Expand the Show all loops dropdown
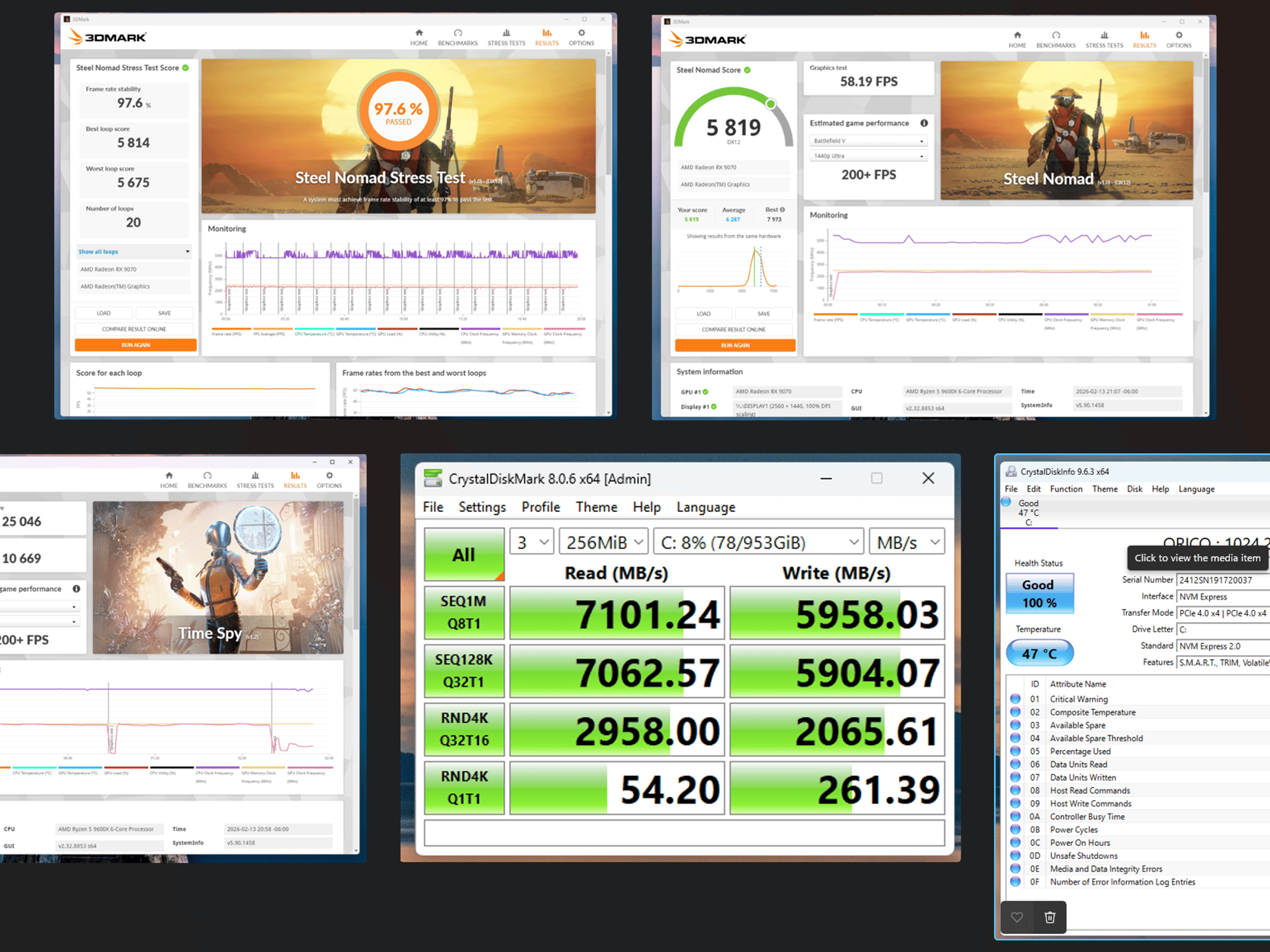Viewport: 1270px width, 952px height. 134,252
